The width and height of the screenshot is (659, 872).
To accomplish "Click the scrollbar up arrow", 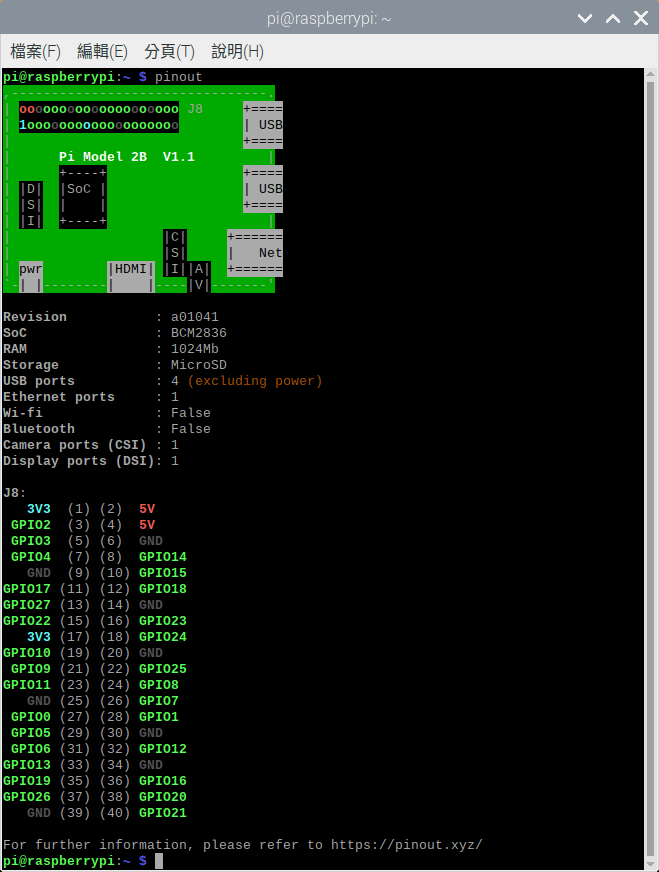I will point(651,75).
